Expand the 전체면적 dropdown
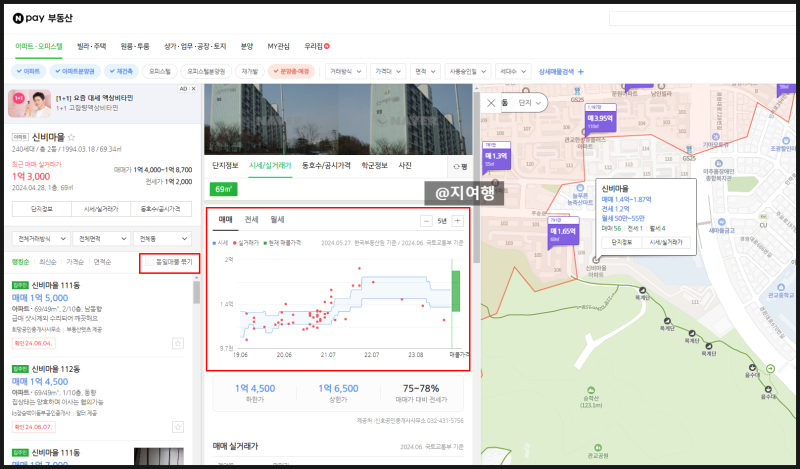The width and height of the screenshot is (800, 469). tap(102, 238)
